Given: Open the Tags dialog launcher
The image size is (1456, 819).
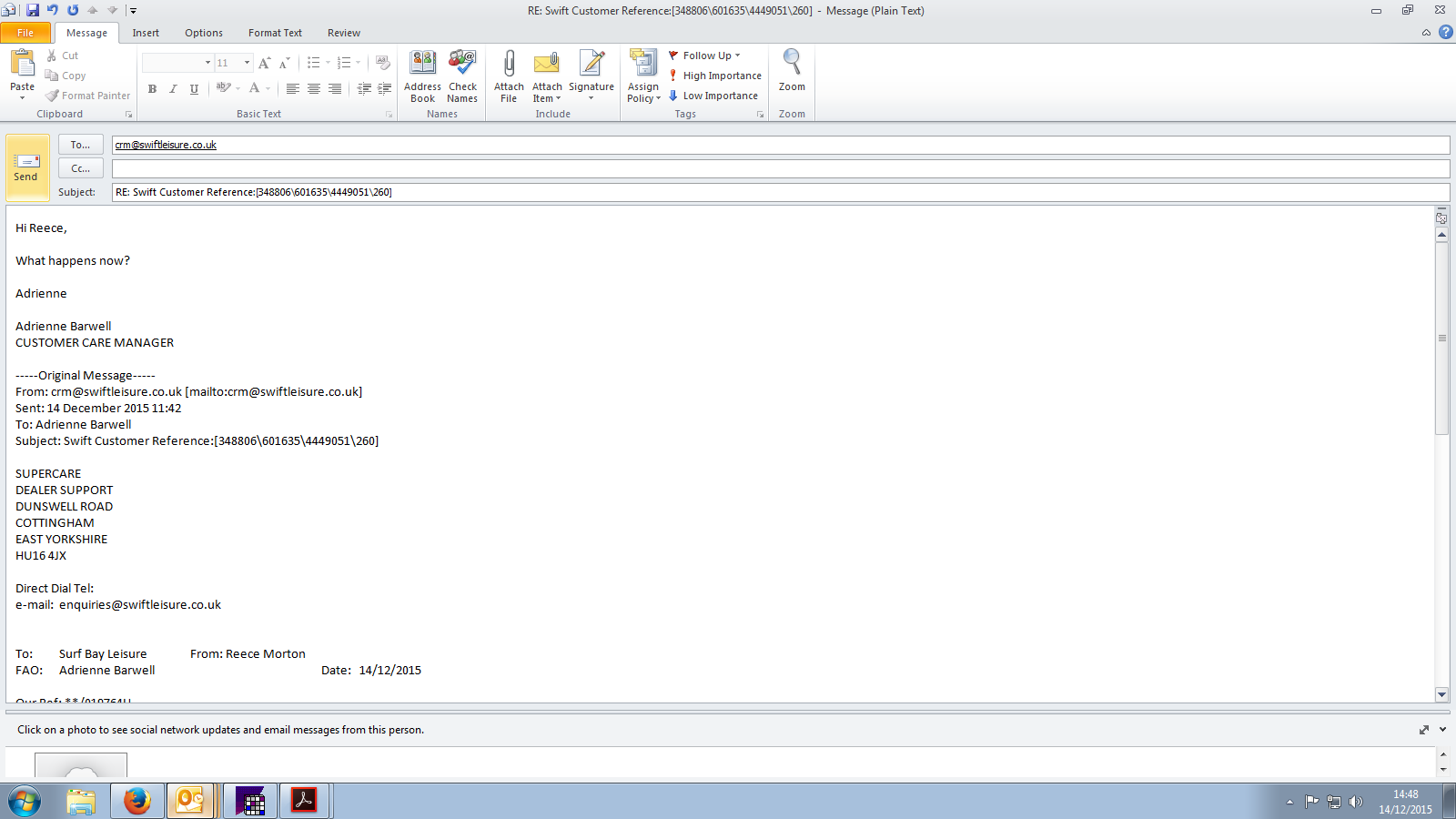Looking at the screenshot, I should [x=760, y=115].
